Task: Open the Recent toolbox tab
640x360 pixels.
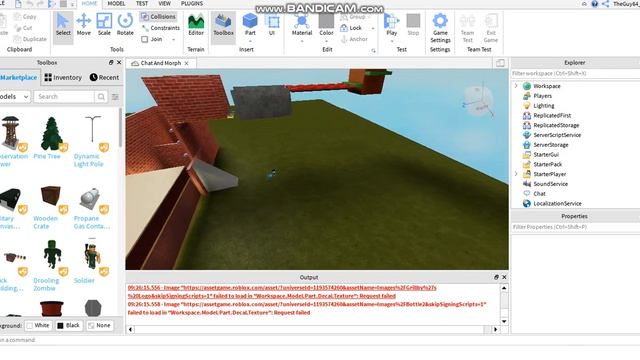Action: point(104,77)
